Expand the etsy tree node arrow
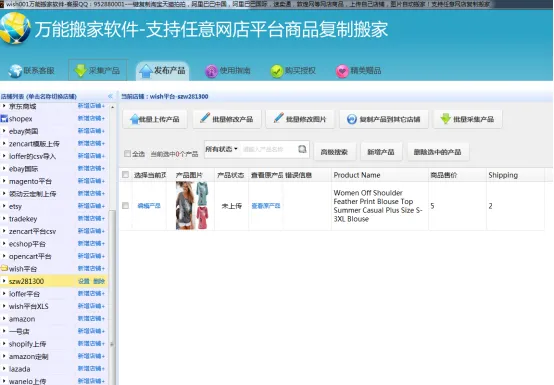Image resolution: width=554 pixels, height=385 pixels. [4, 206]
